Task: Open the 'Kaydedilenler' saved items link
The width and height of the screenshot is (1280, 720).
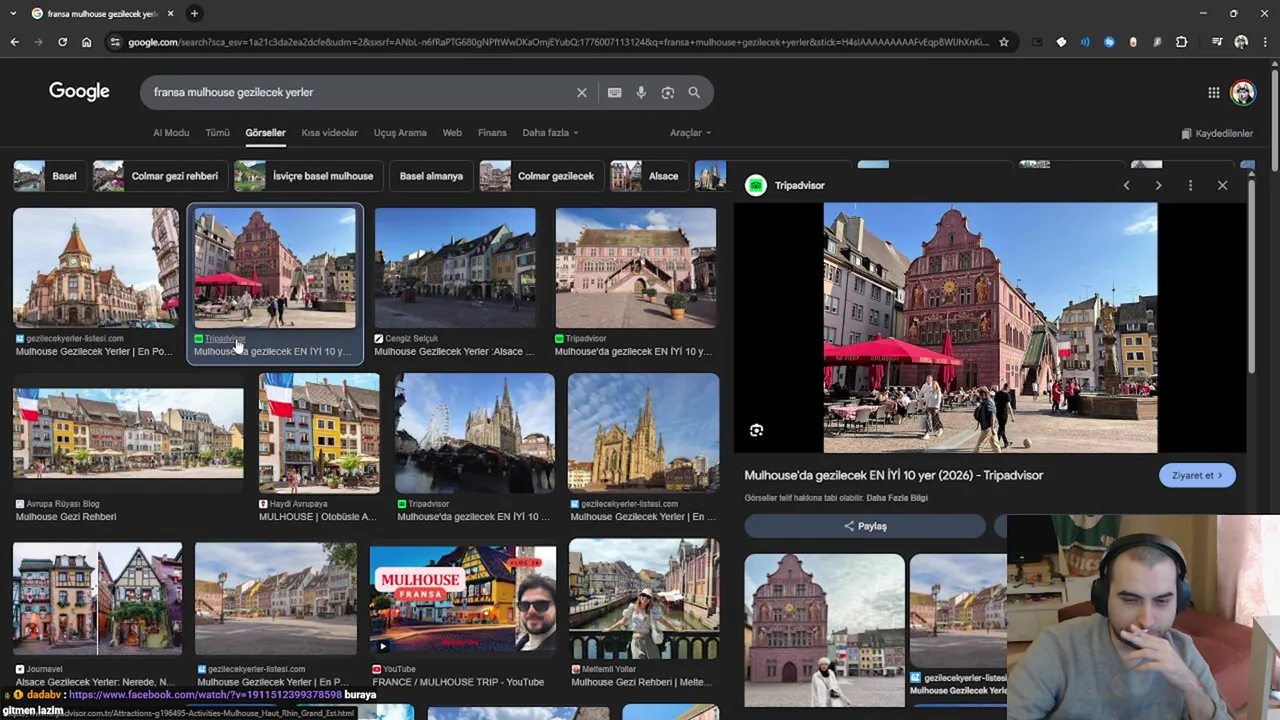Action: (x=1216, y=133)
